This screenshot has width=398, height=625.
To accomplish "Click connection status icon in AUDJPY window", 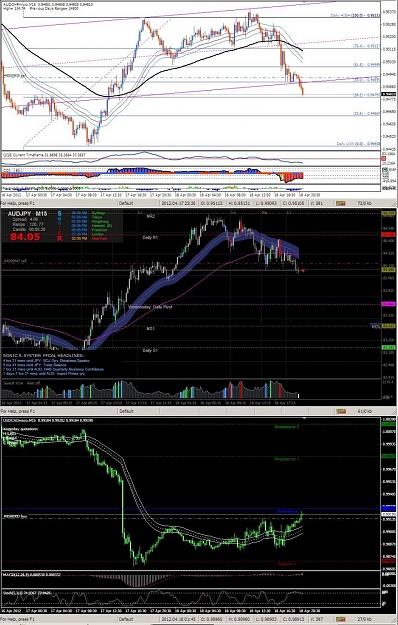I will [341, 411].
